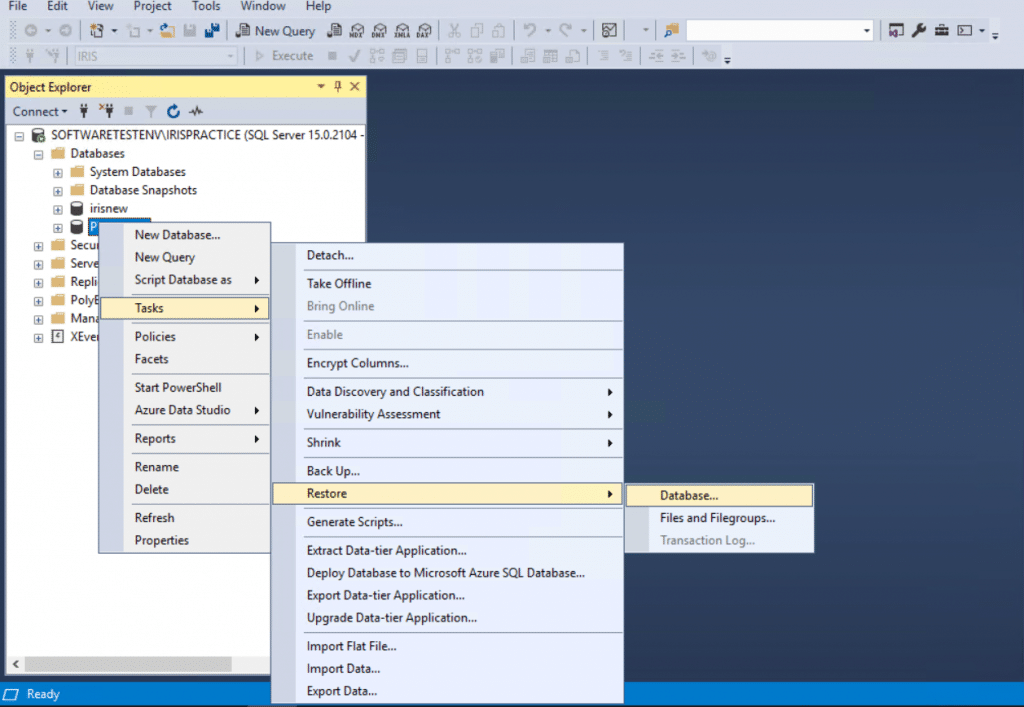Choose Script Database as from context menu
Screen dimensions: 1024x707
tap(185, 279)
